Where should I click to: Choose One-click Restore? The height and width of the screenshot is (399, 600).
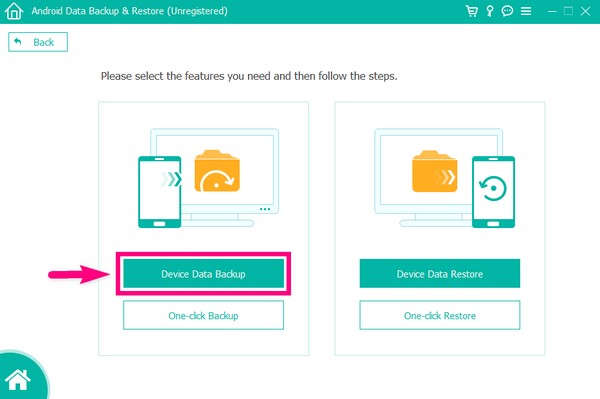[x=440, y=315]
